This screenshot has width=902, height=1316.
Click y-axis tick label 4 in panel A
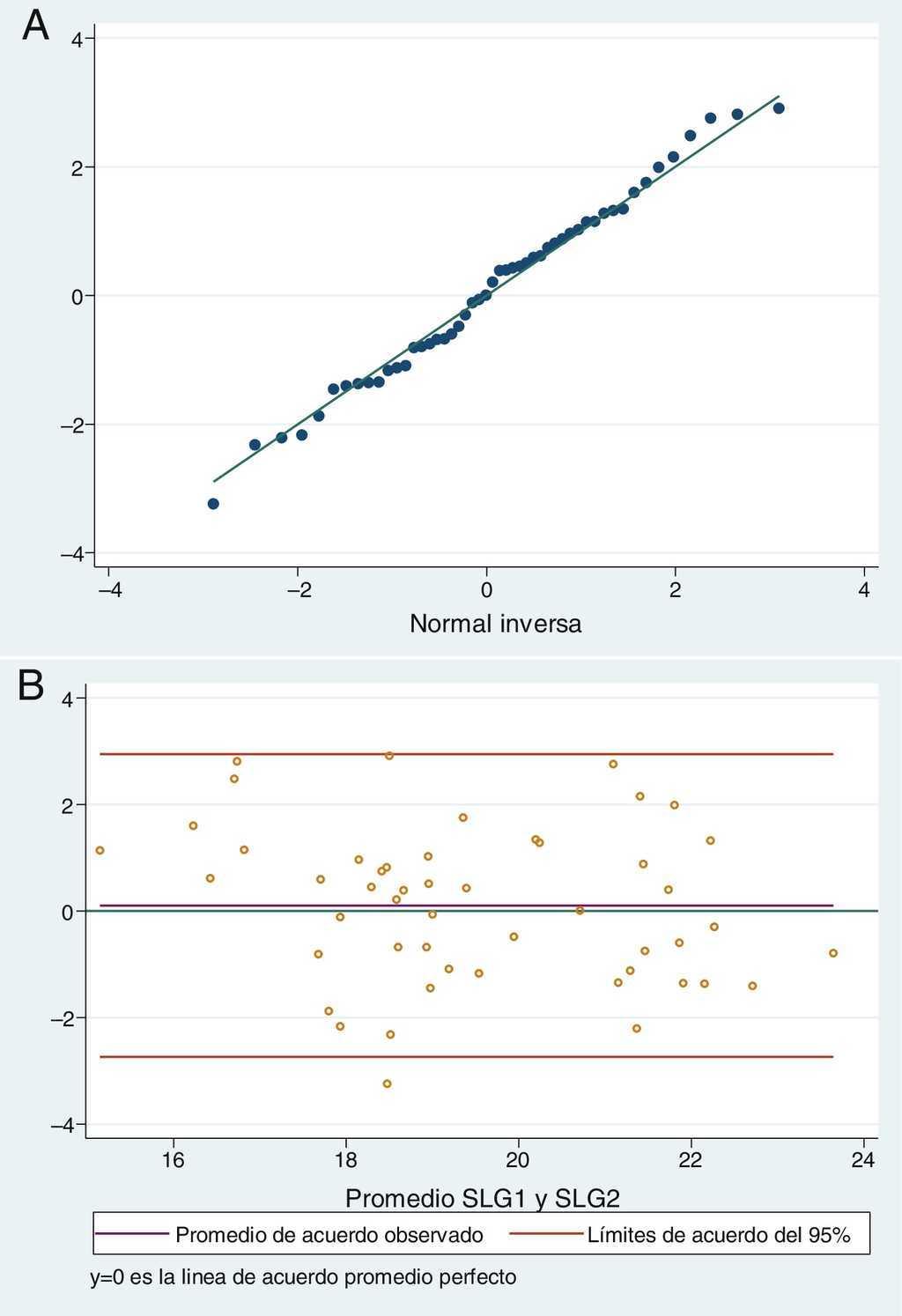point(77,39)
